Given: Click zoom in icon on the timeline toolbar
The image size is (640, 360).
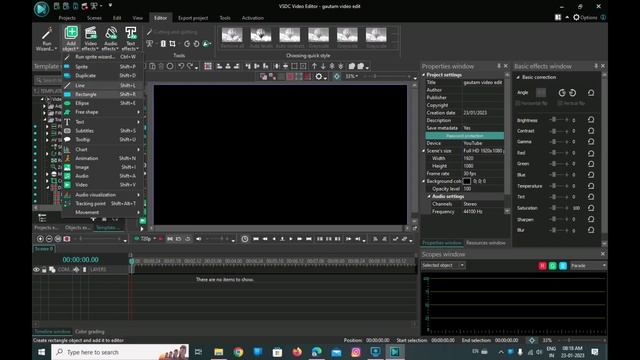Looking at the screenshot, I should pyautogui.click(x=40, y=239).
